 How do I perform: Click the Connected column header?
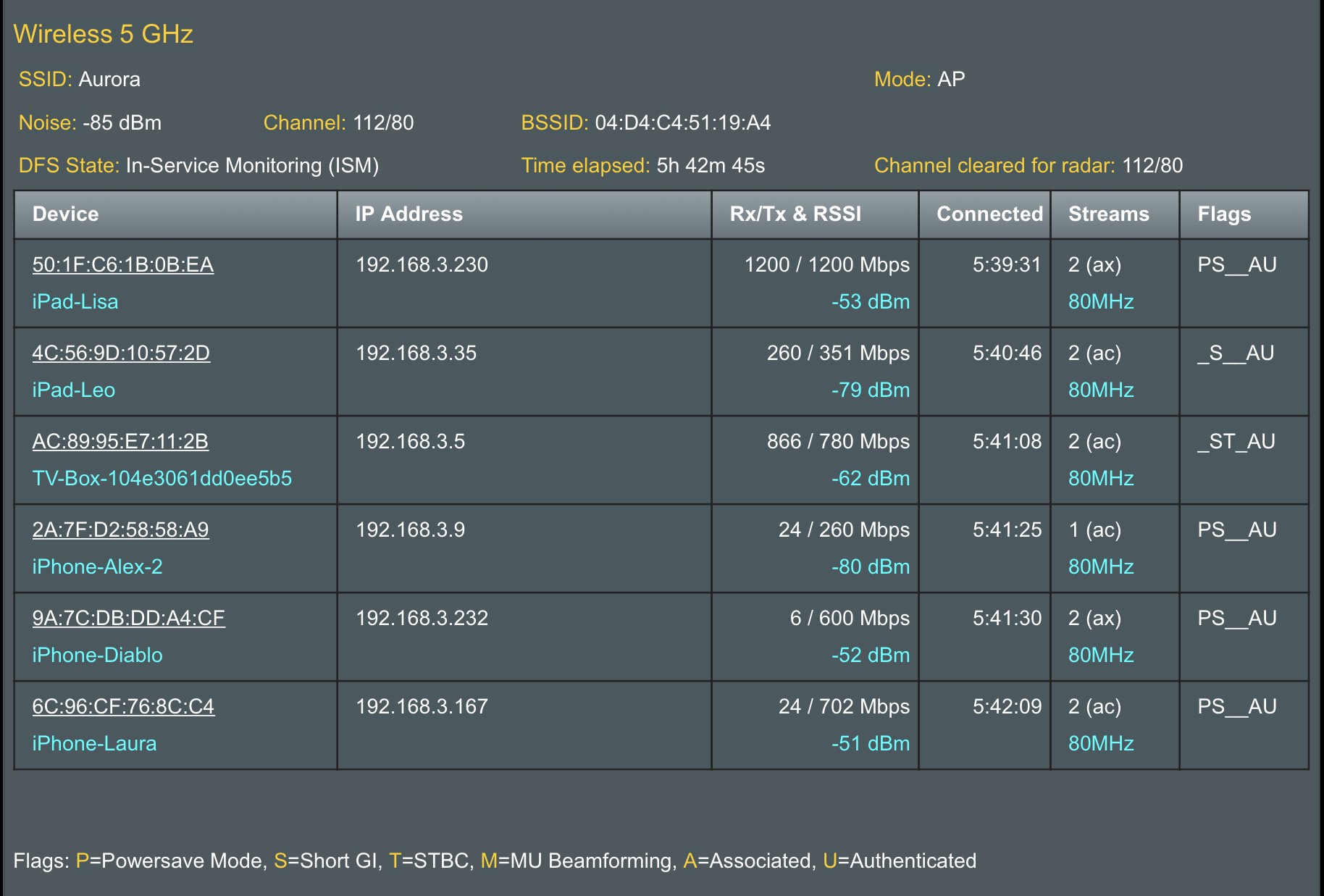[x=989, y=214]
